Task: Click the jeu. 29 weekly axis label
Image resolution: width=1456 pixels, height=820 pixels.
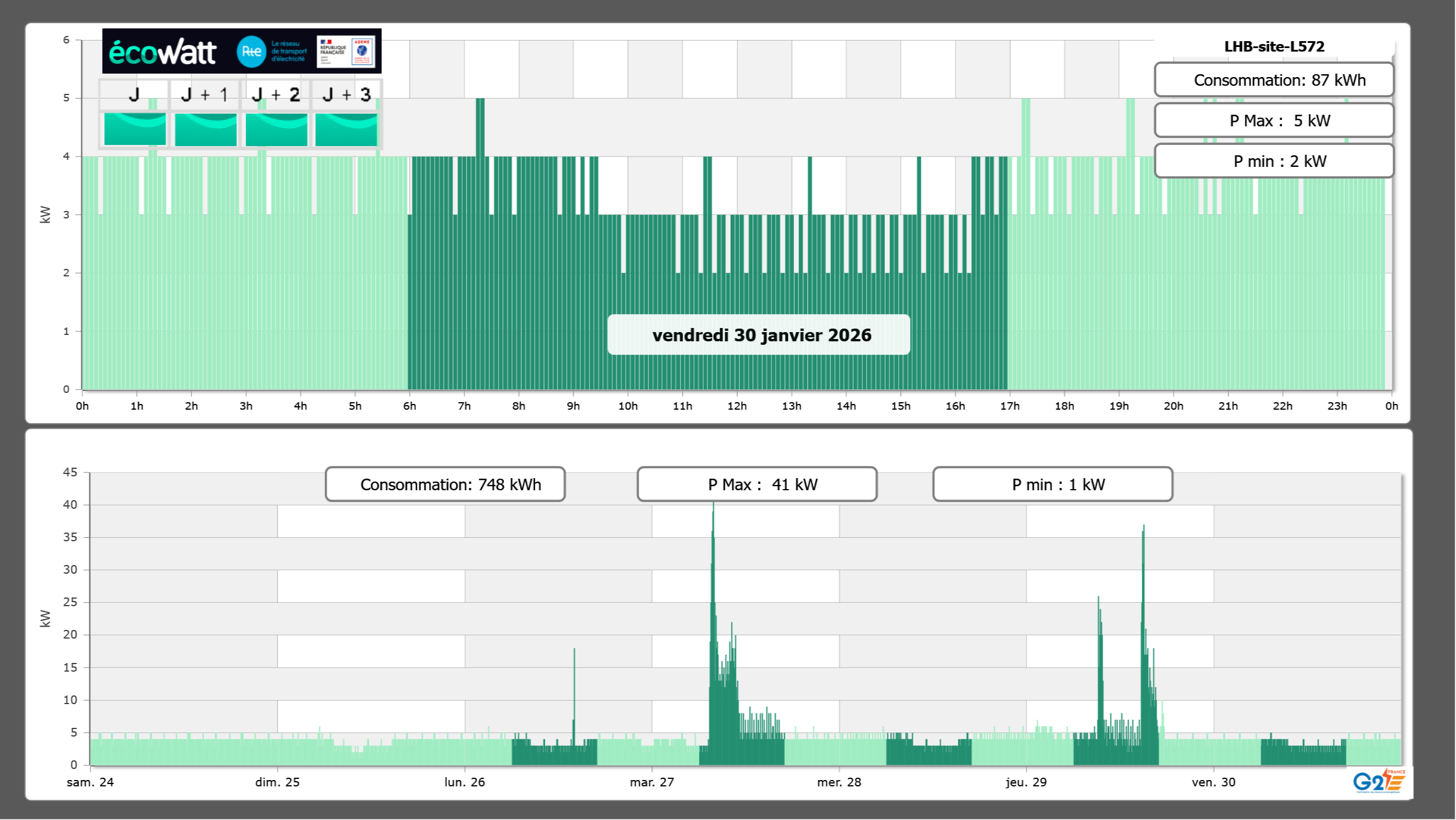Action: 1026,782
